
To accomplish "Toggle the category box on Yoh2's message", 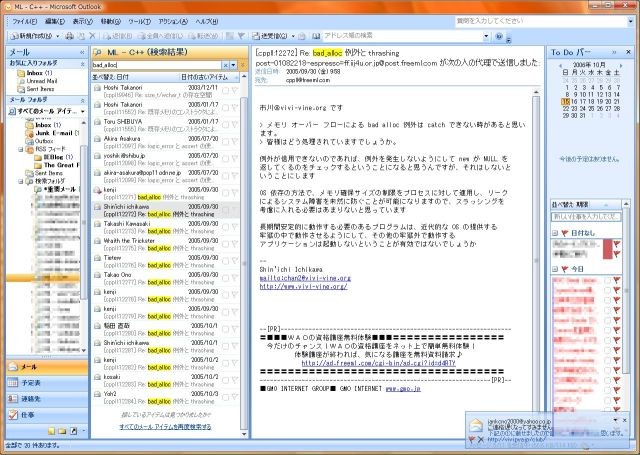I will [225, 397].
